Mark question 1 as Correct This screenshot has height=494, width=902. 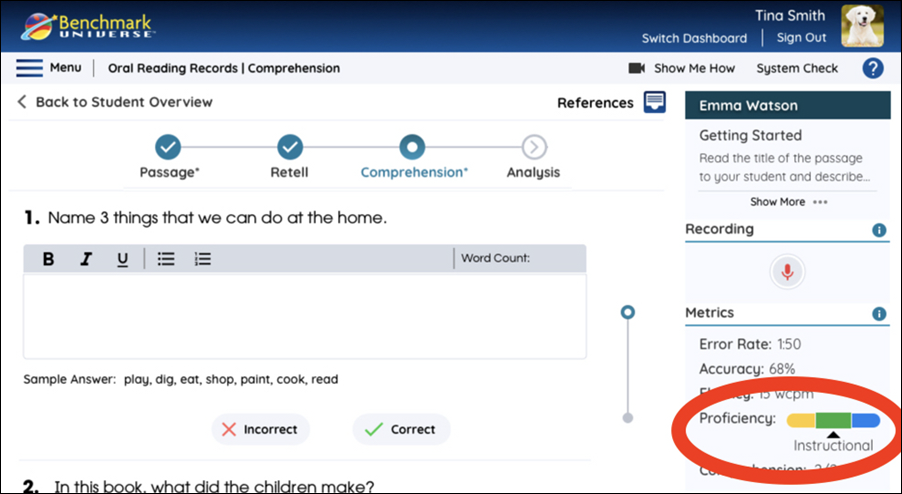click(x=402, y=430)
